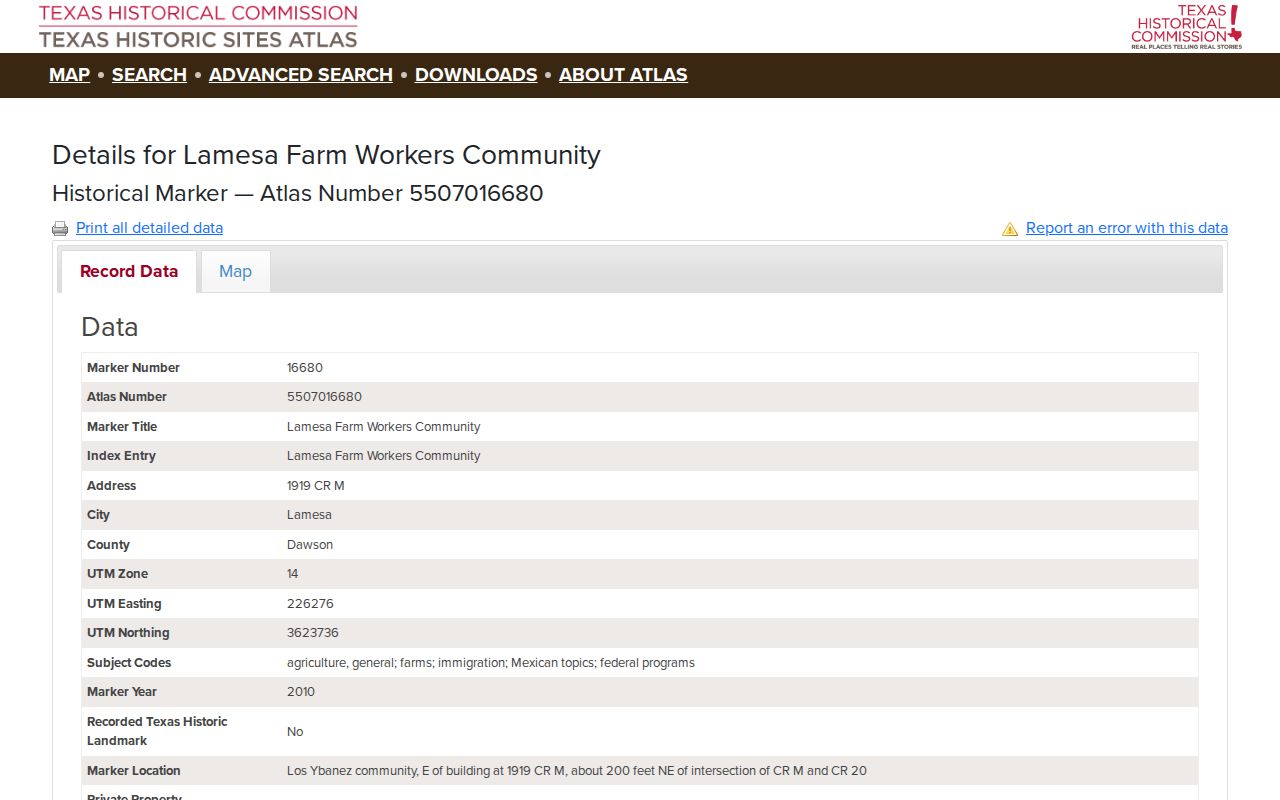Click the Subject Codes value text
The image size is (1280, 800).
(491, 663)
